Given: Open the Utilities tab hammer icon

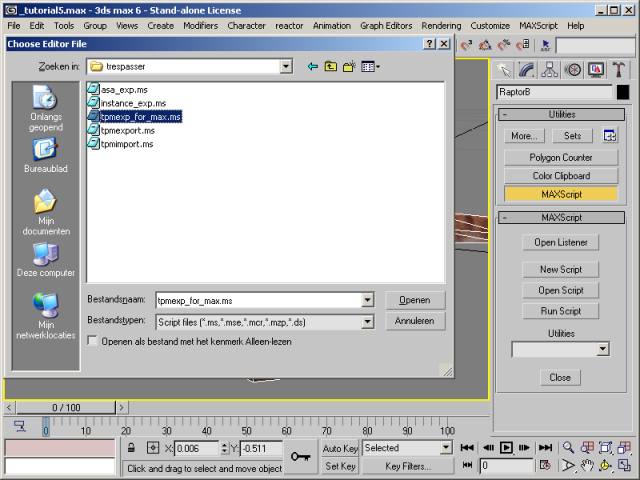Looking at the screenshot, I should tap(619, 70).
